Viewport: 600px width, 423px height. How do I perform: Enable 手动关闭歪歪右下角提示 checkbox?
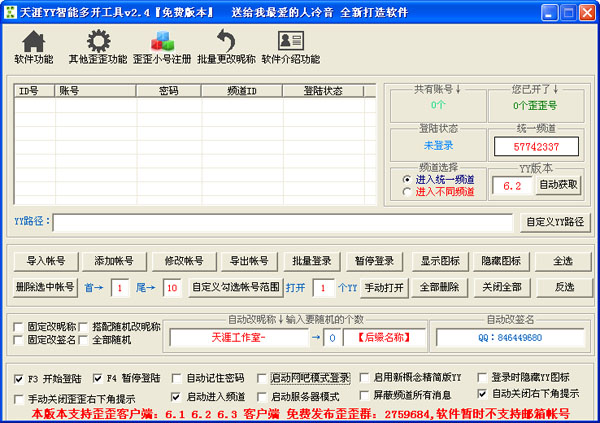[18, 399]
